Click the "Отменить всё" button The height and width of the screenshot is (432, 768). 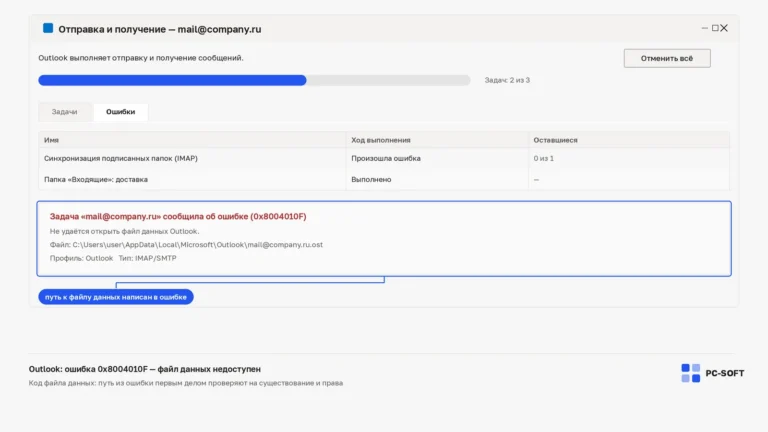pos(667,58)
